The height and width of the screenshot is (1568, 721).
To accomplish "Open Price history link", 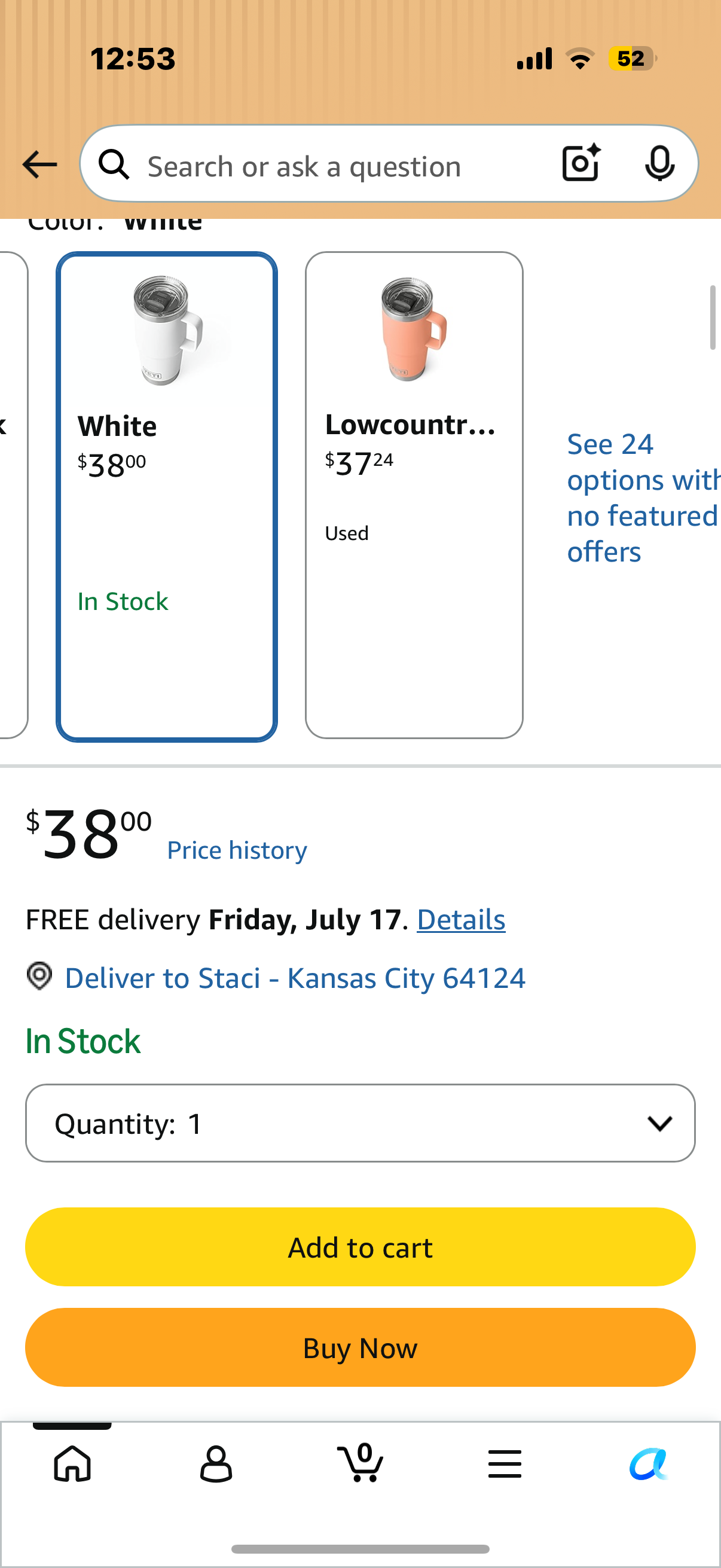I will pos(237,850).
